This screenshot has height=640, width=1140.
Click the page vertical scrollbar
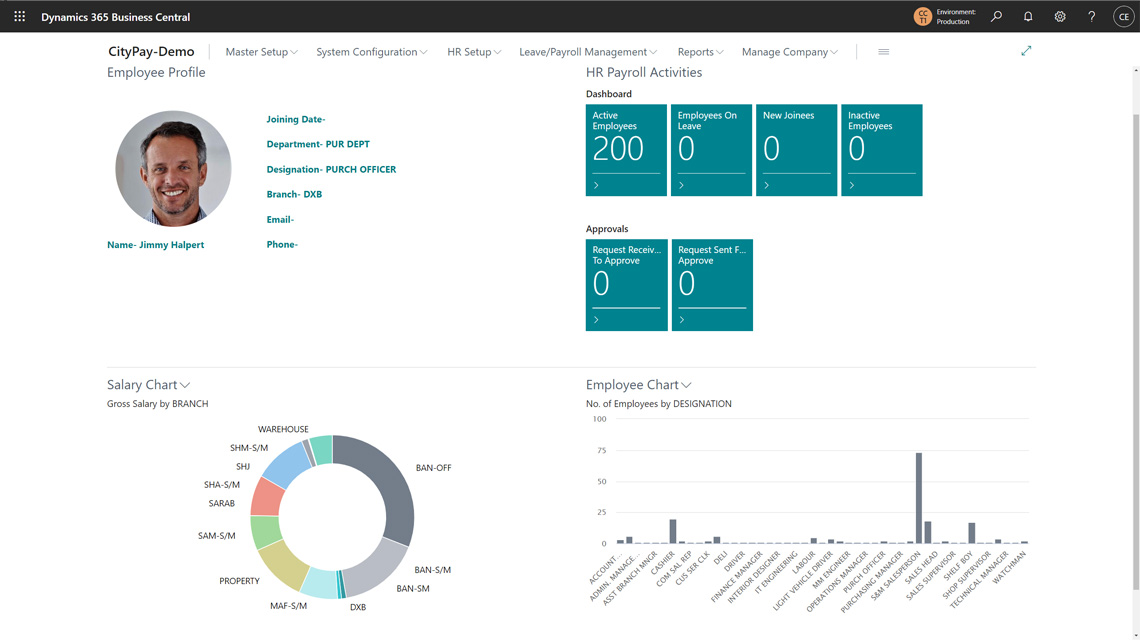1135,353
